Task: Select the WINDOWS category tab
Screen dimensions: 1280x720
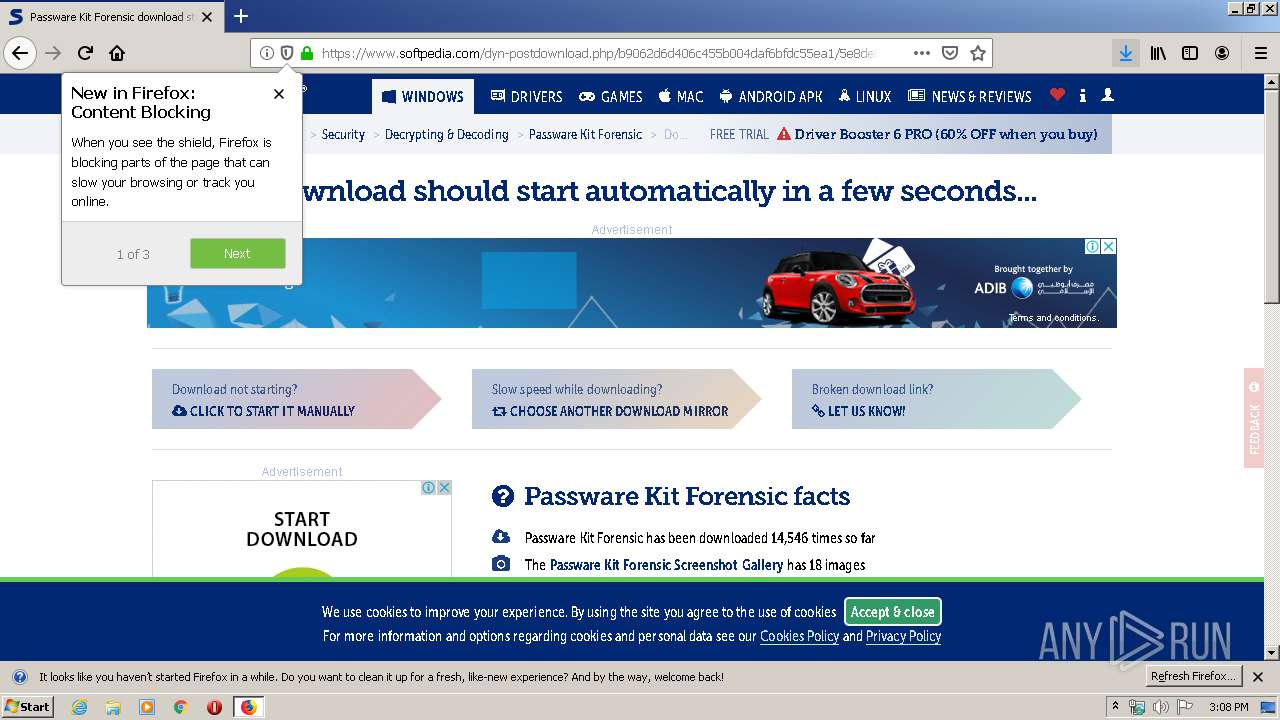Action: 423,96
